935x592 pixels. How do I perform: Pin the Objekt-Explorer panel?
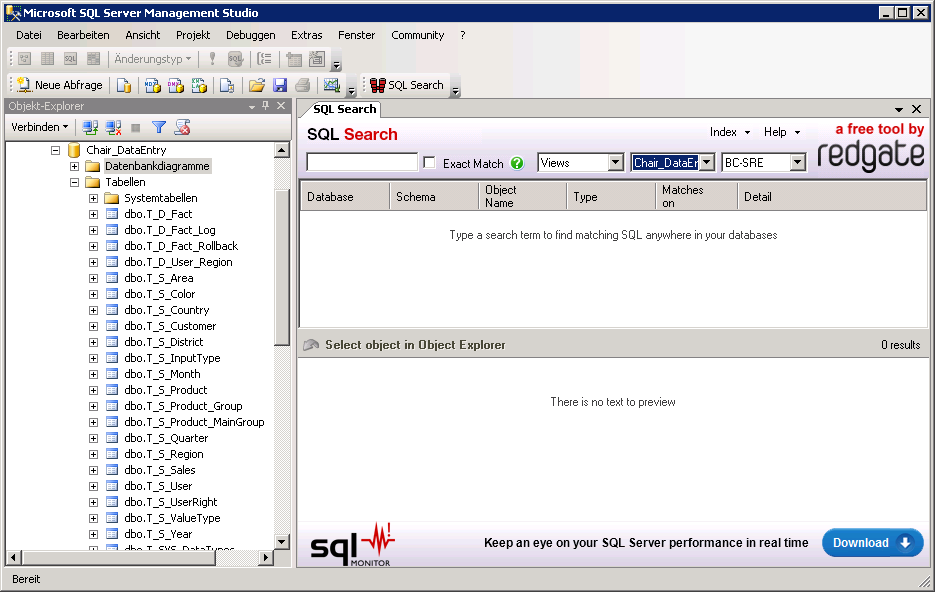point(266,106)
